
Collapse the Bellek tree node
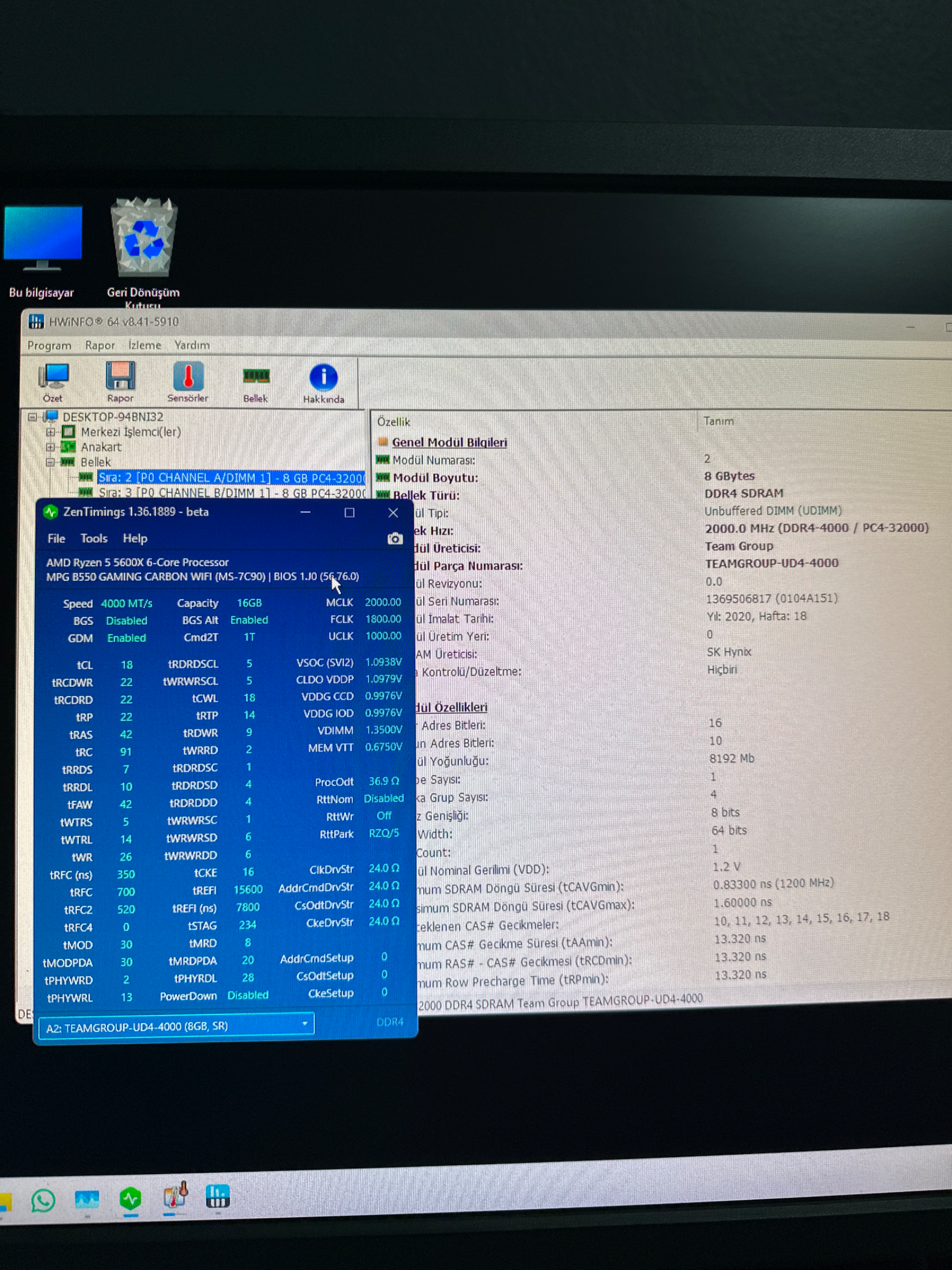click(x=50, y=463)
